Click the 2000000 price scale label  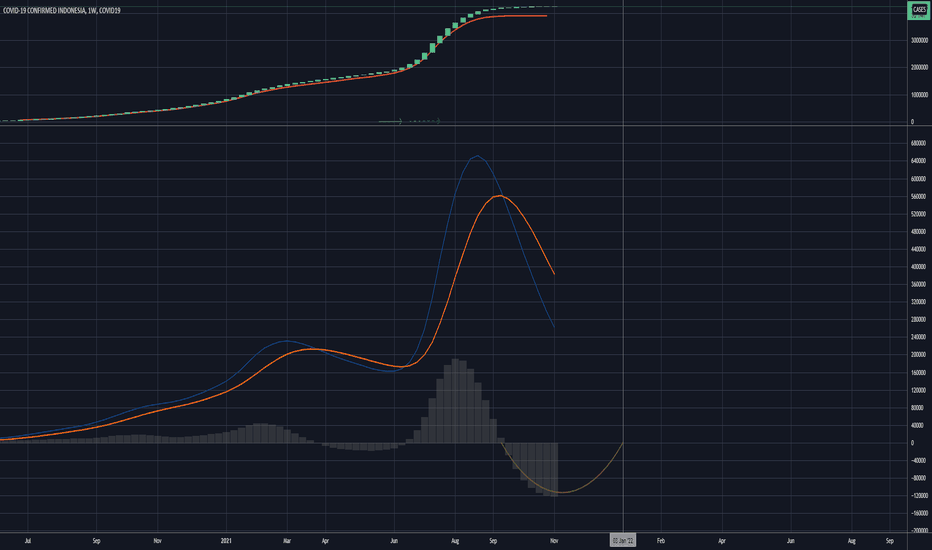[919, 67]
